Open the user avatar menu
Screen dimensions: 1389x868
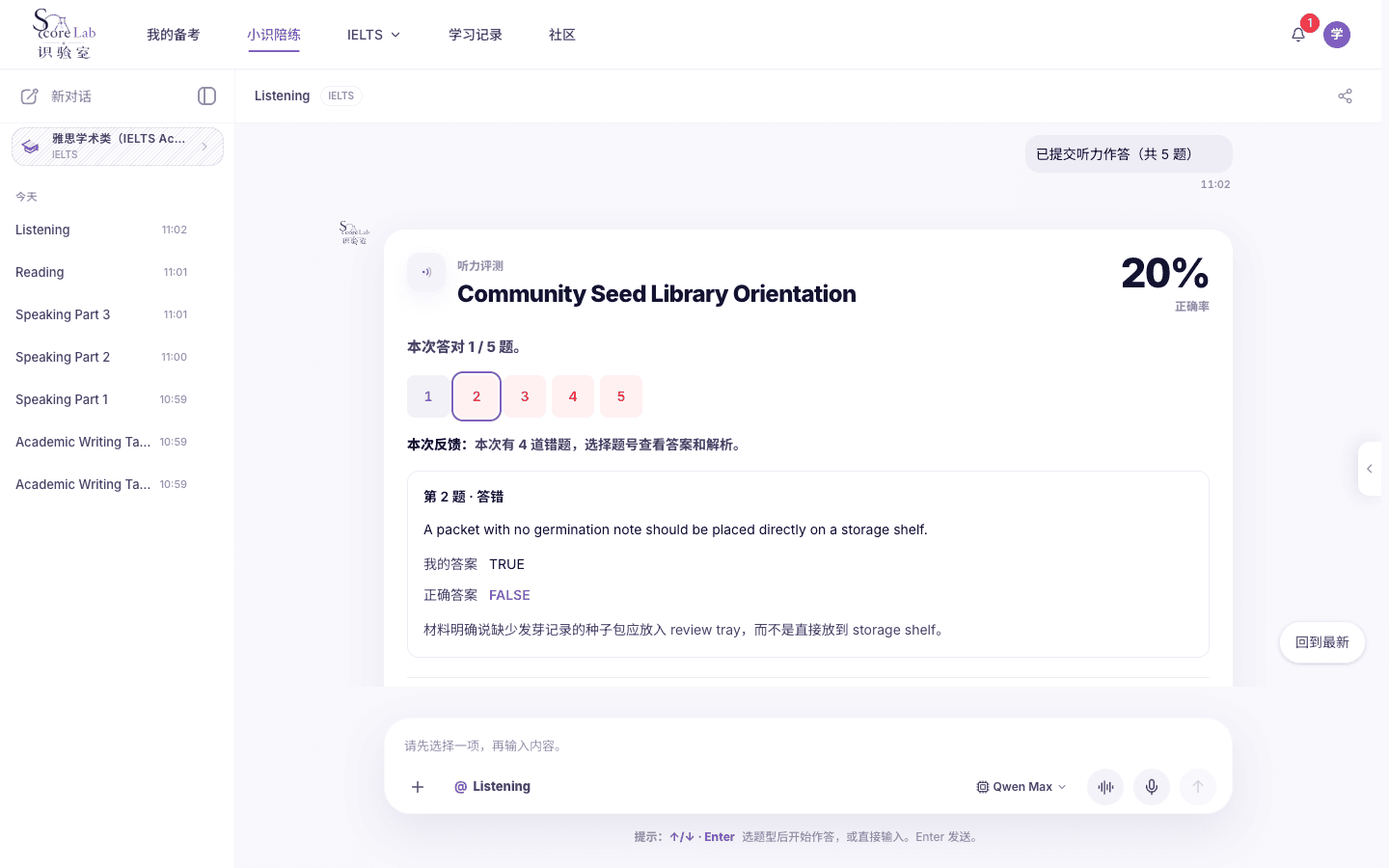pos(1337,35)
